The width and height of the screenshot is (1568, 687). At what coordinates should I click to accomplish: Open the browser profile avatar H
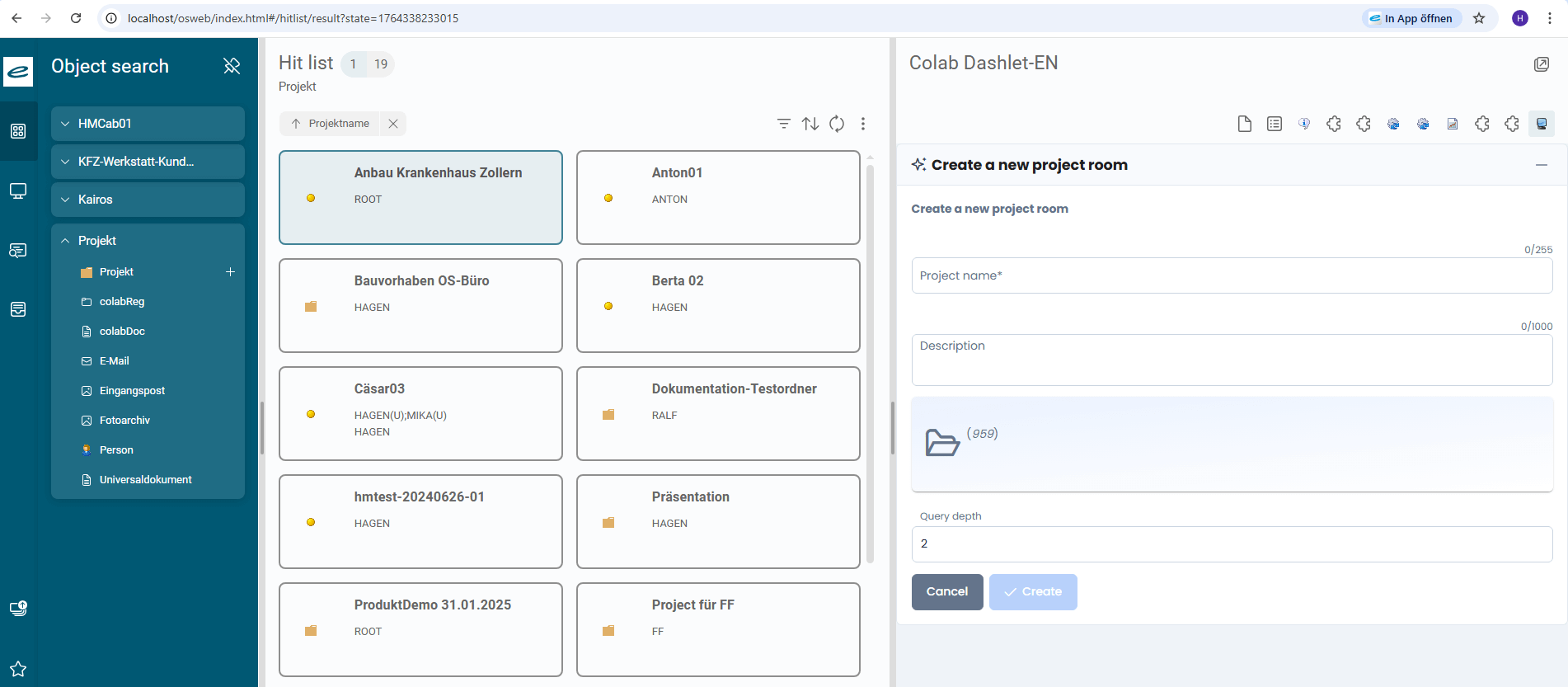(x=1520, y=18)
